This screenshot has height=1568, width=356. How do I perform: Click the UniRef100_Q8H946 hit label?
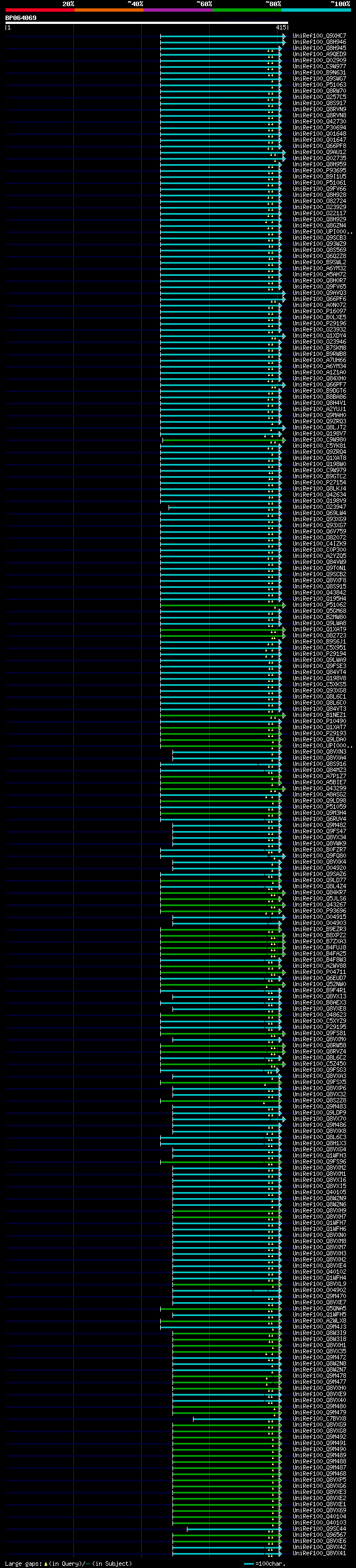tap(319, 42)
